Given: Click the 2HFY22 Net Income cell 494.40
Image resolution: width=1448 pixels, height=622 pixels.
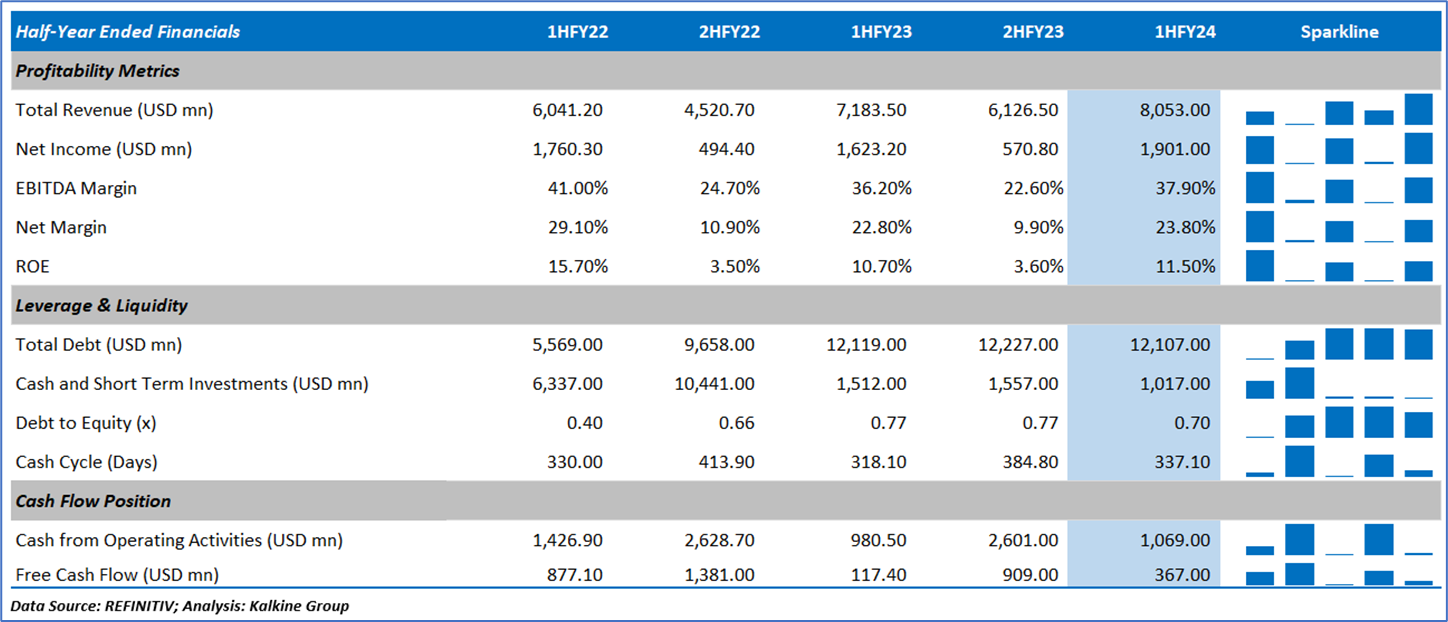Looking at the screenshot, I should 724,149.
